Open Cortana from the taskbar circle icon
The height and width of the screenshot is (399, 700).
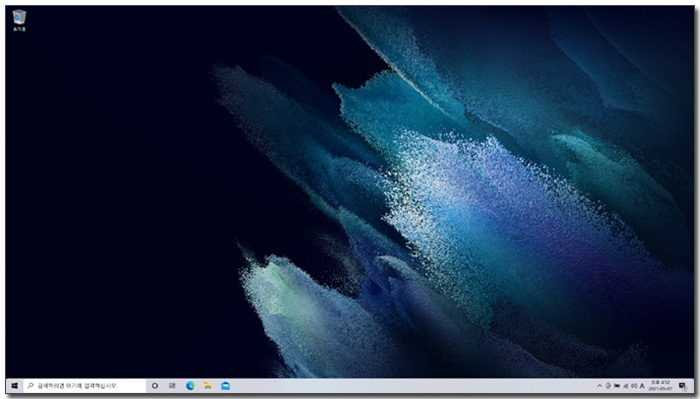tap(154, 386)
